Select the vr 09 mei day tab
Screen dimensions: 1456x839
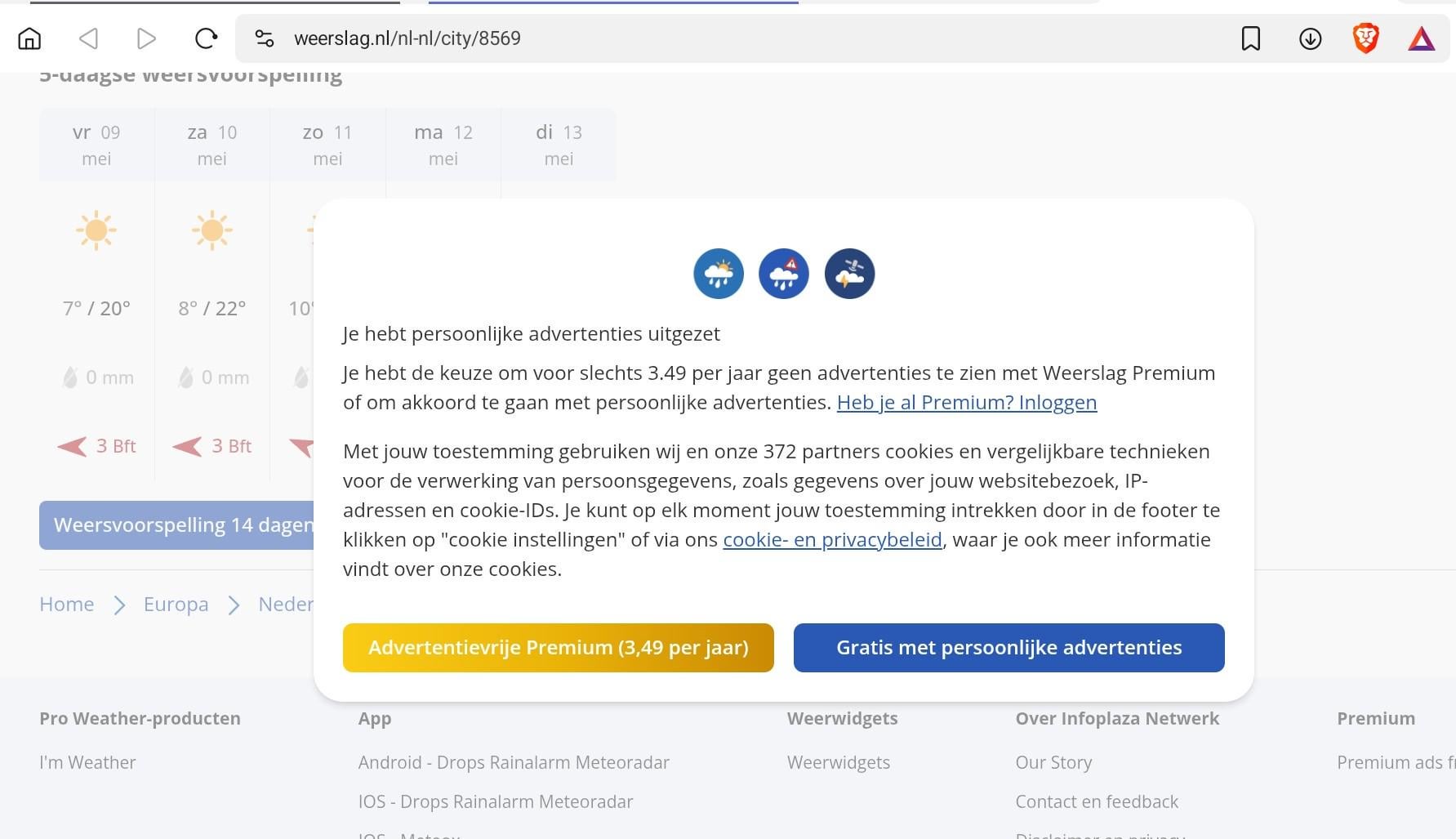point(96,145)
